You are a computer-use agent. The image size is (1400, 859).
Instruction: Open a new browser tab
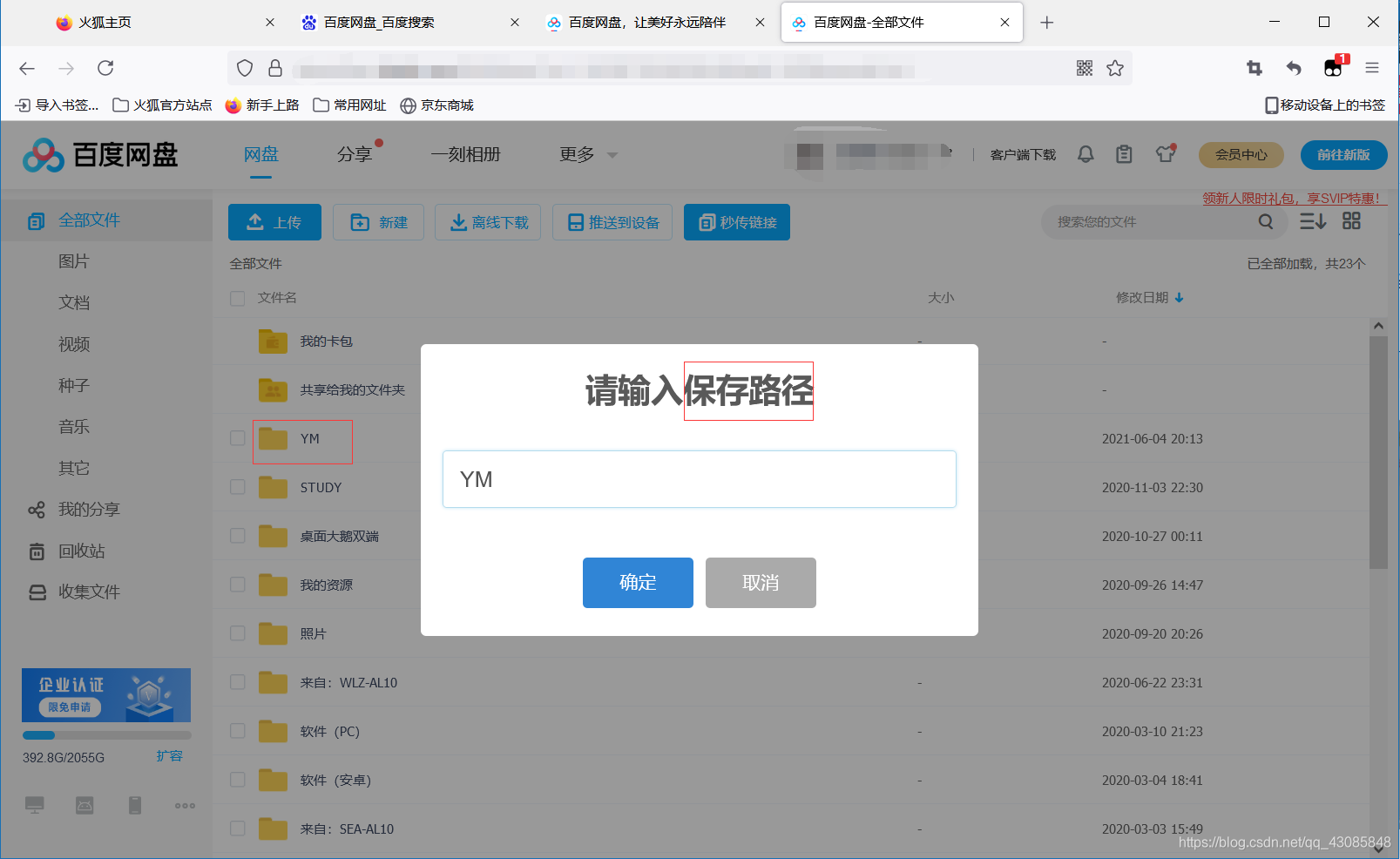coord(1047,23)
